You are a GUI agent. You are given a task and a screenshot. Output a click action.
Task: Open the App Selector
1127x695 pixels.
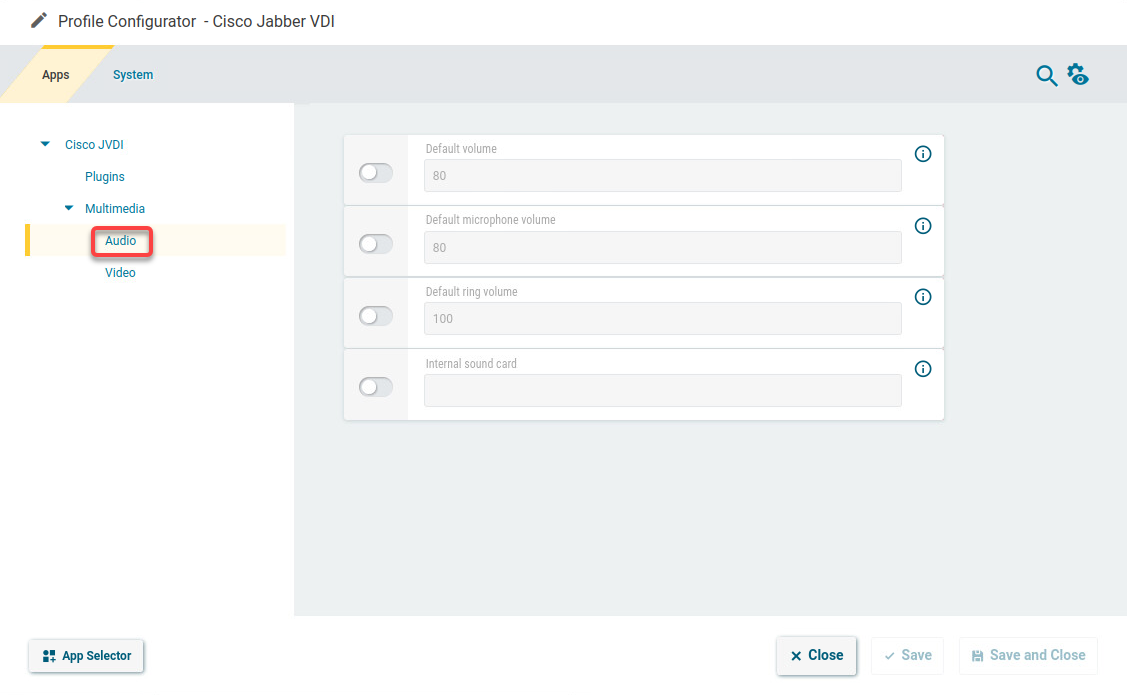click(x=87, y=656)
